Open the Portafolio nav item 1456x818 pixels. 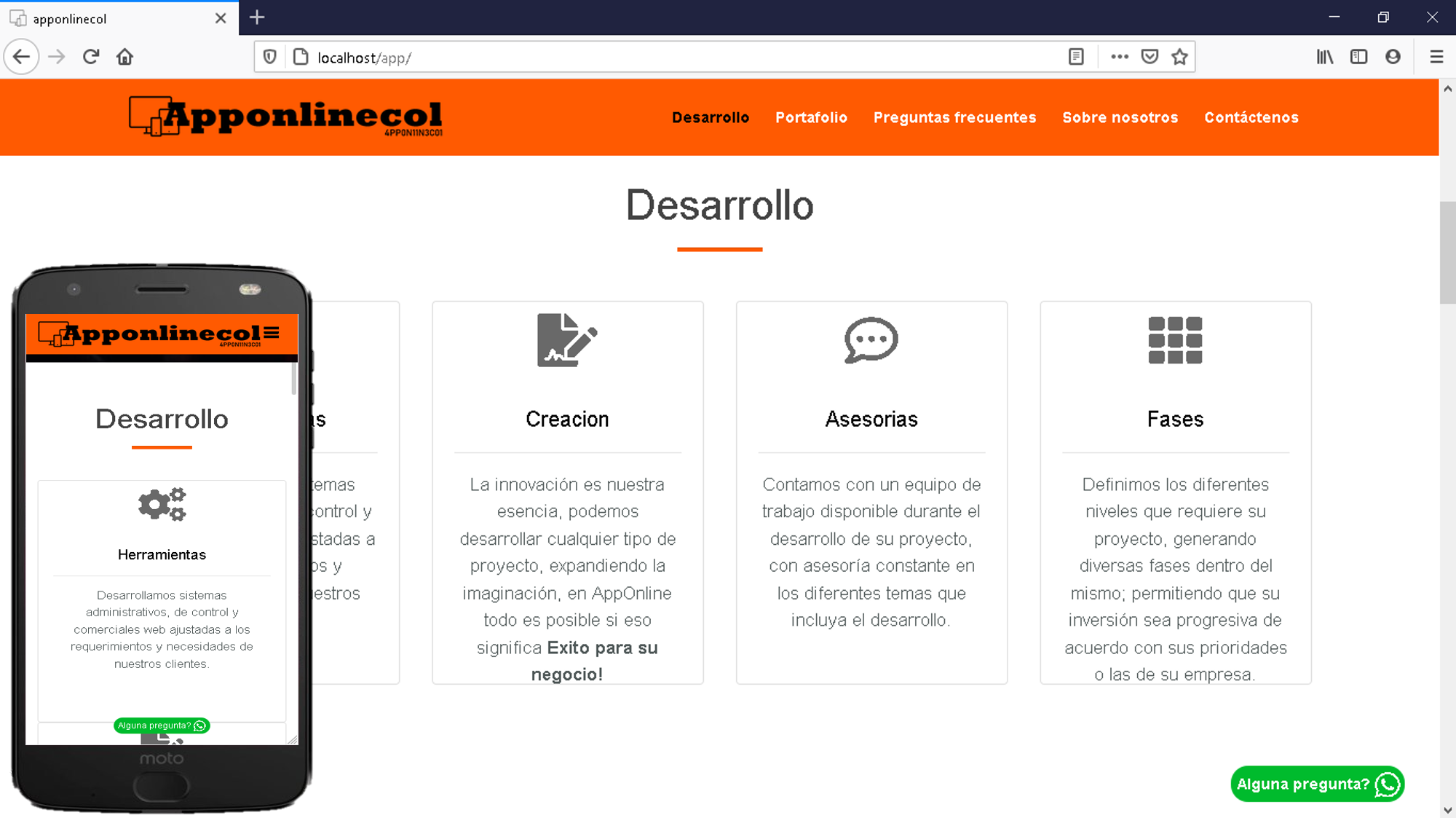click(x=811, y=117)
